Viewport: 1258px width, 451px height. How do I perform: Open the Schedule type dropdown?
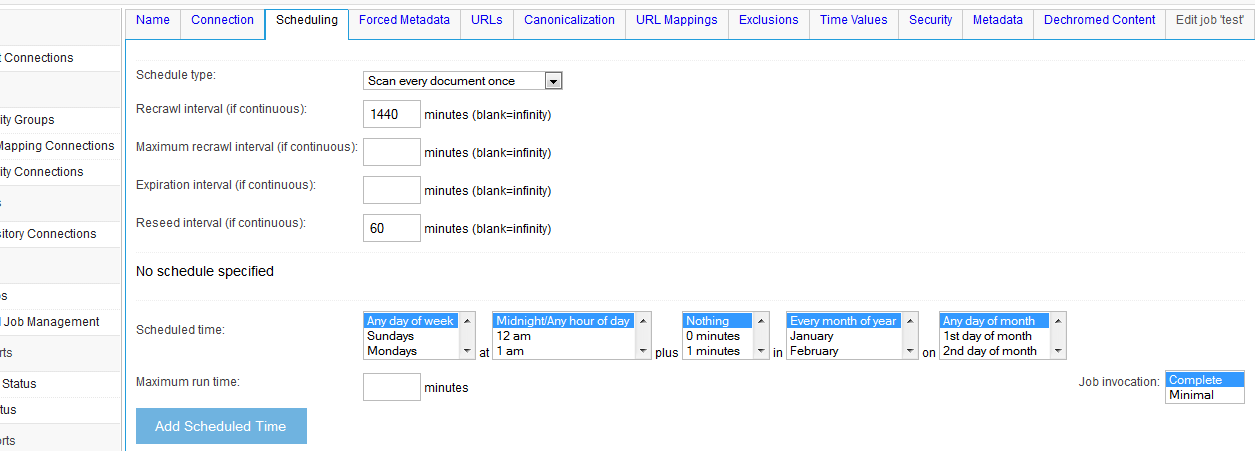point(463,81)
